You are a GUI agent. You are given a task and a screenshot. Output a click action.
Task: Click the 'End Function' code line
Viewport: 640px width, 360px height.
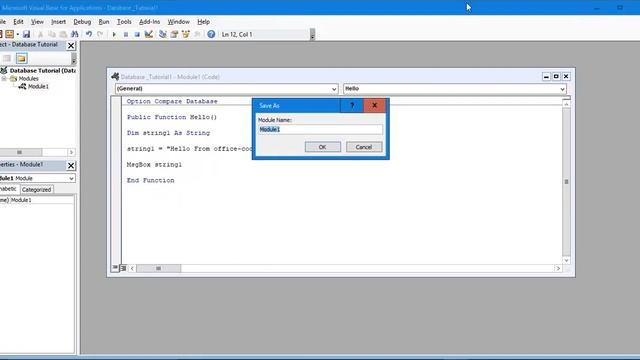click(x=151, y=180)
